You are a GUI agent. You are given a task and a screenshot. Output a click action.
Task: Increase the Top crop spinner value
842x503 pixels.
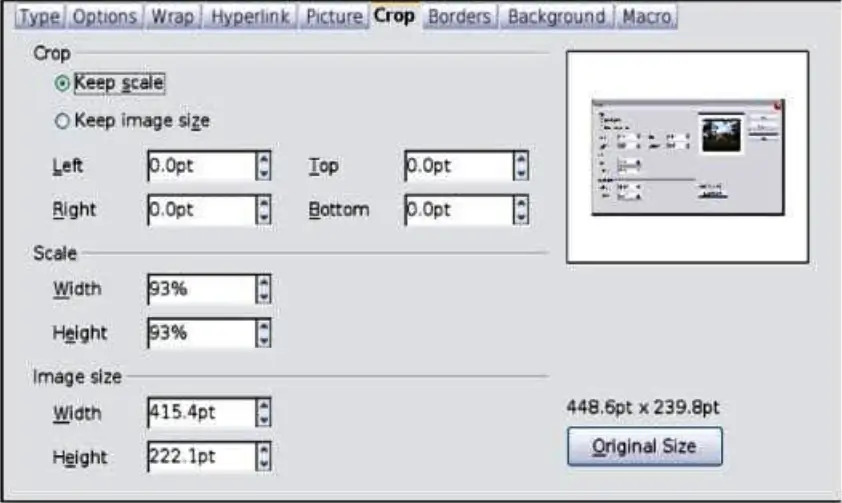[x=521, y=160]
